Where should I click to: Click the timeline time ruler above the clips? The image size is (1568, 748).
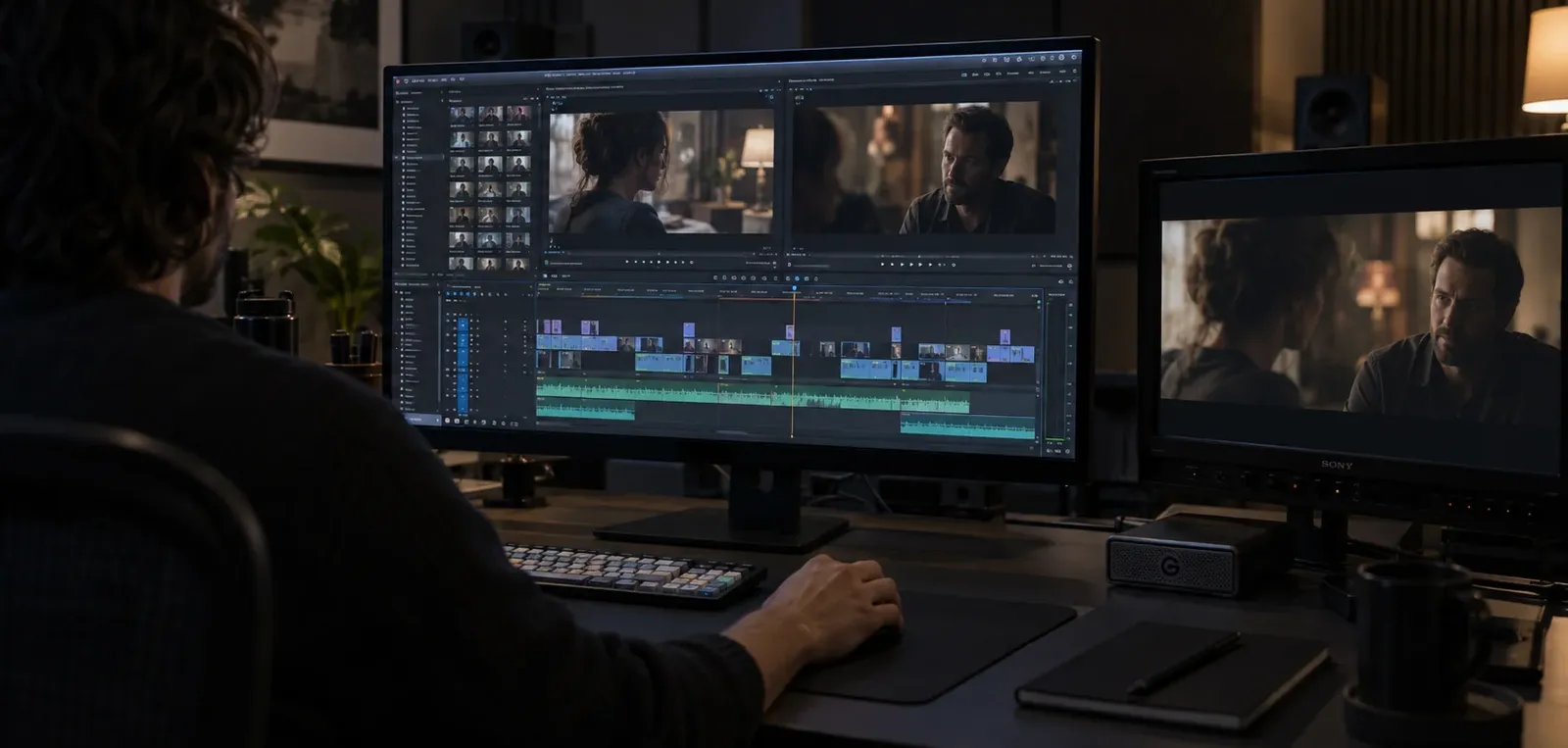point(789,293)
